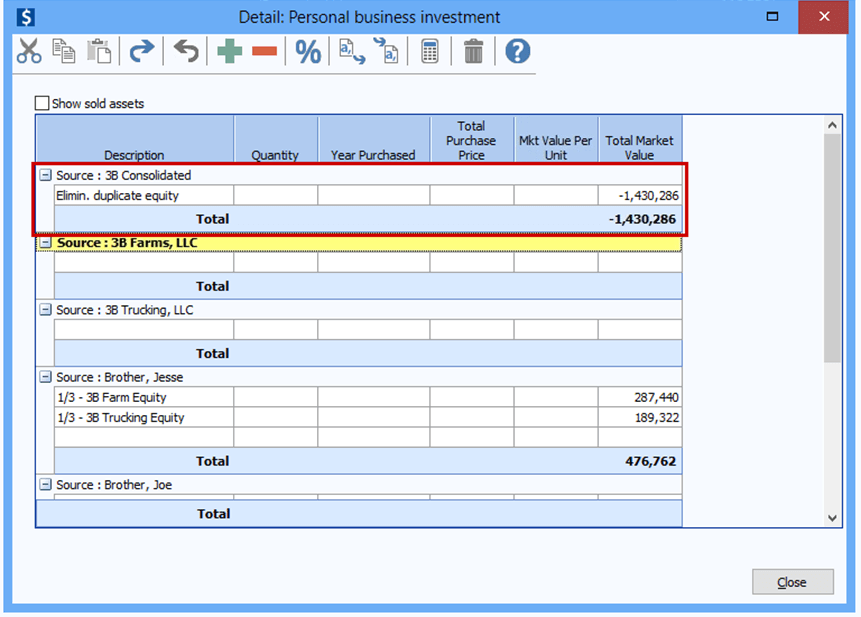861x617 pixels.
Task: Select the 1/3 - 3B Farm Equity cell
Action: click(143, 397)
